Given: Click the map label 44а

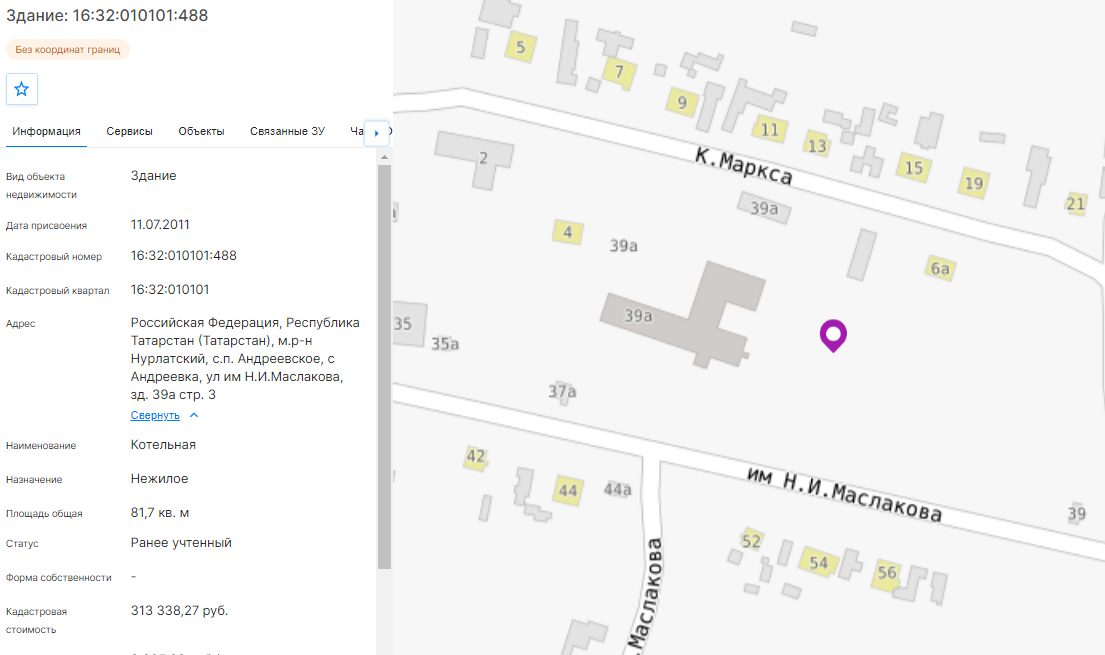Looking at the screenshot, I should [617, 489].
